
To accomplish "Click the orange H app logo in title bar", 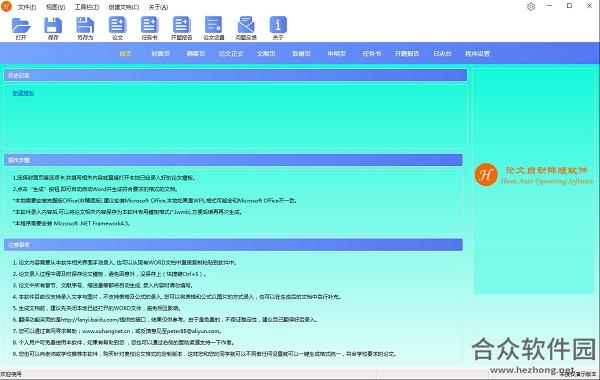I will pos(7,6).
